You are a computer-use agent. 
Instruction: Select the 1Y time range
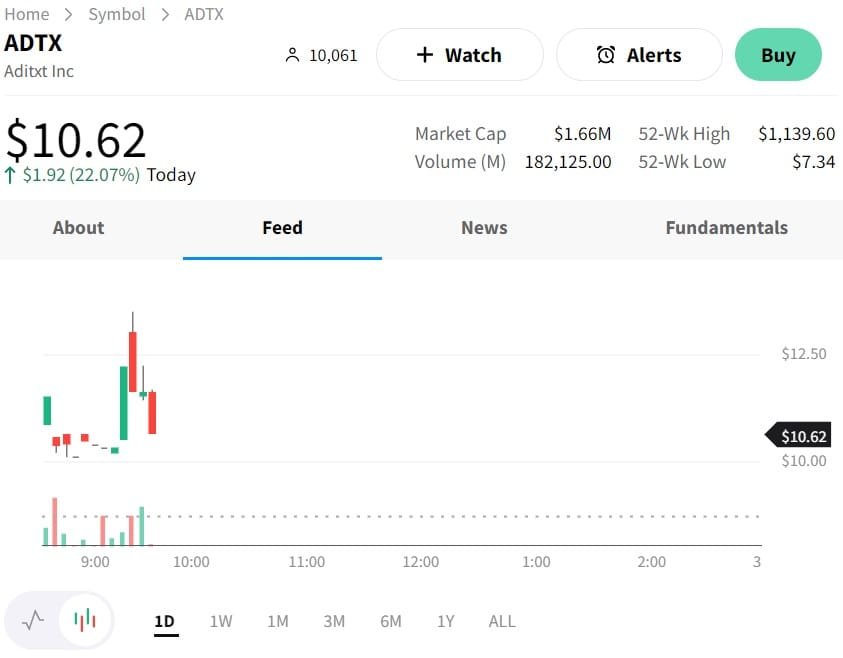click(446, 621)
